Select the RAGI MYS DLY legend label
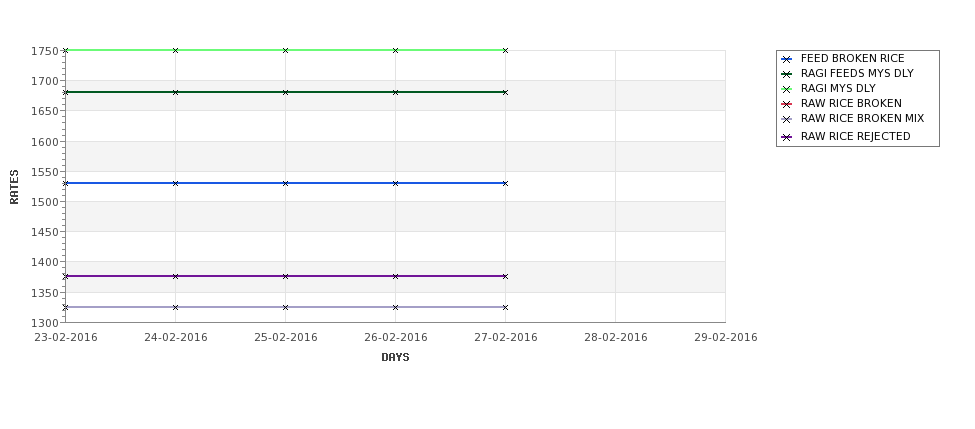This screenshot has height=429, width=975. 838,88
